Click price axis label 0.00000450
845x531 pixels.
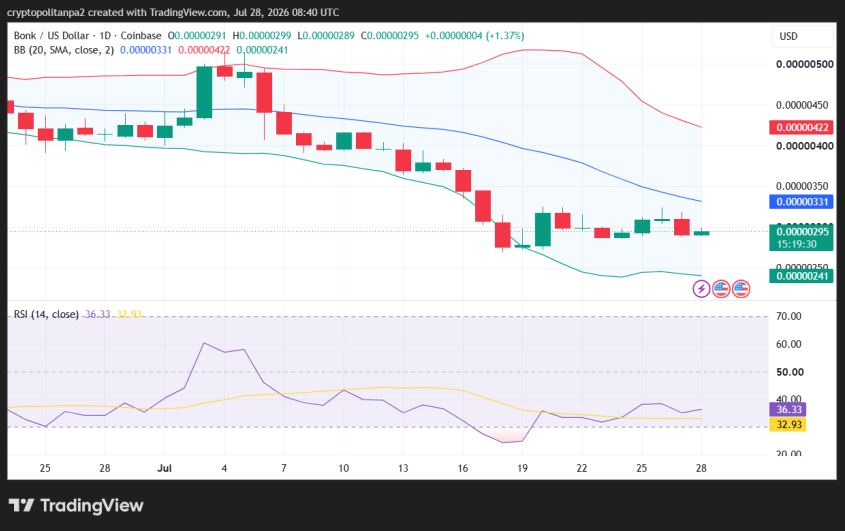(x=802, y=105)
